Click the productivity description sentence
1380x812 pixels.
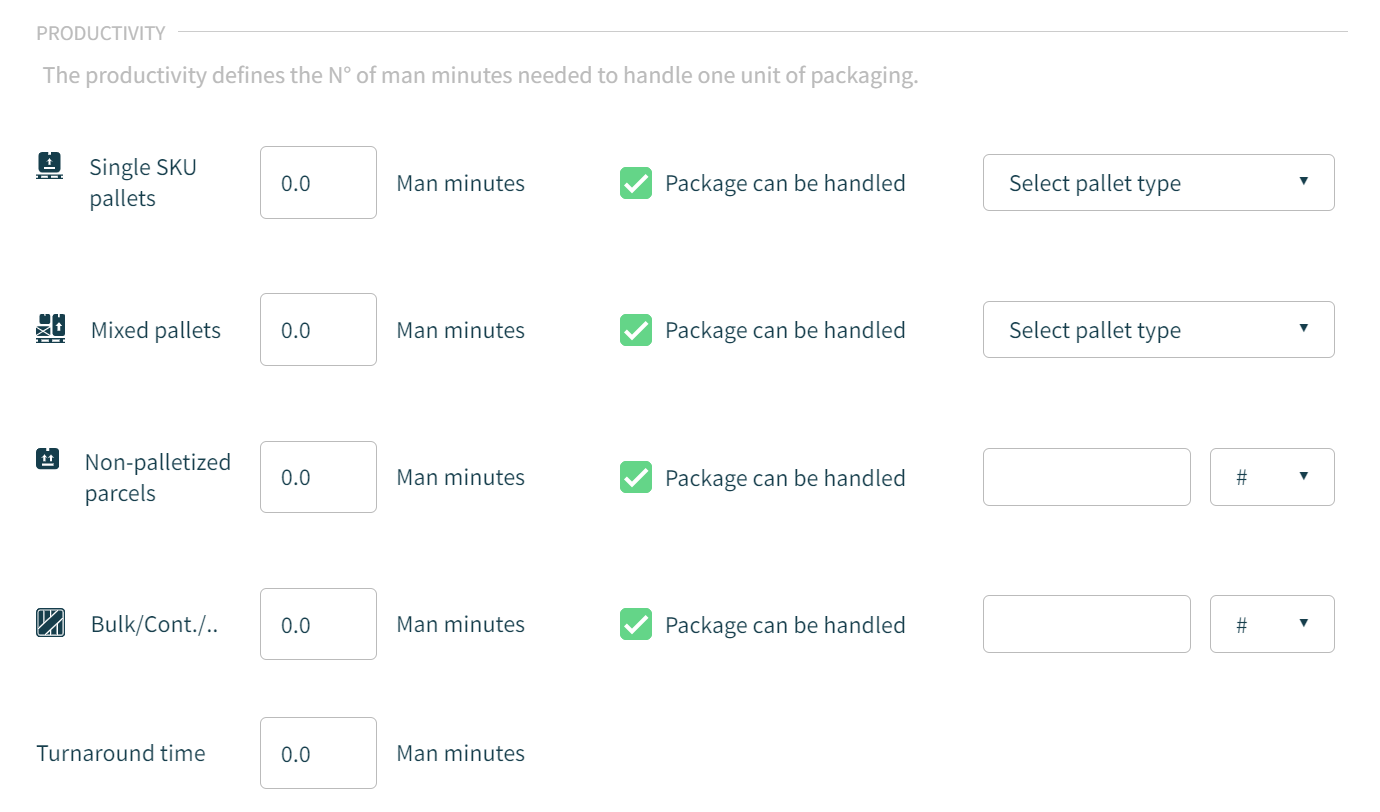pyautogui.click(x=480, y=76)
